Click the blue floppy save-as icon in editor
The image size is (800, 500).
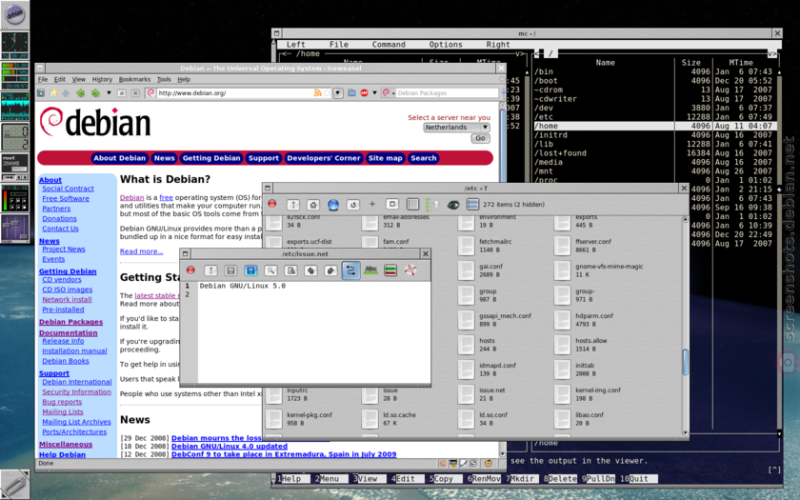click(x=251, y=270)
